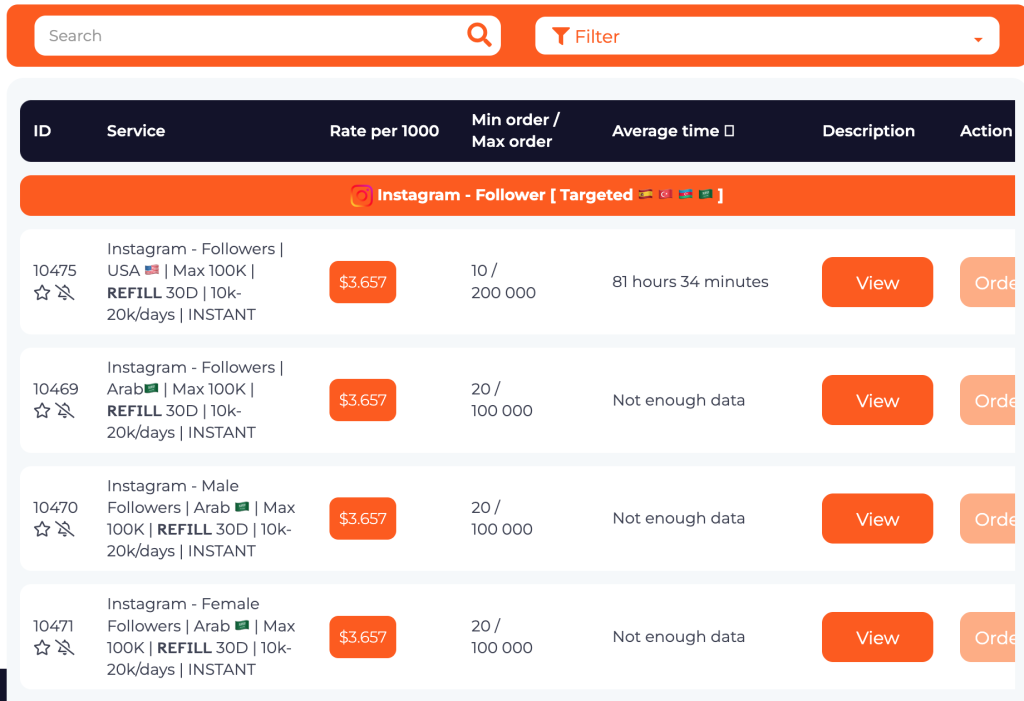Screen dimensions: 1024x701
Task: Click the Search input field
Action: pos(268,35)
